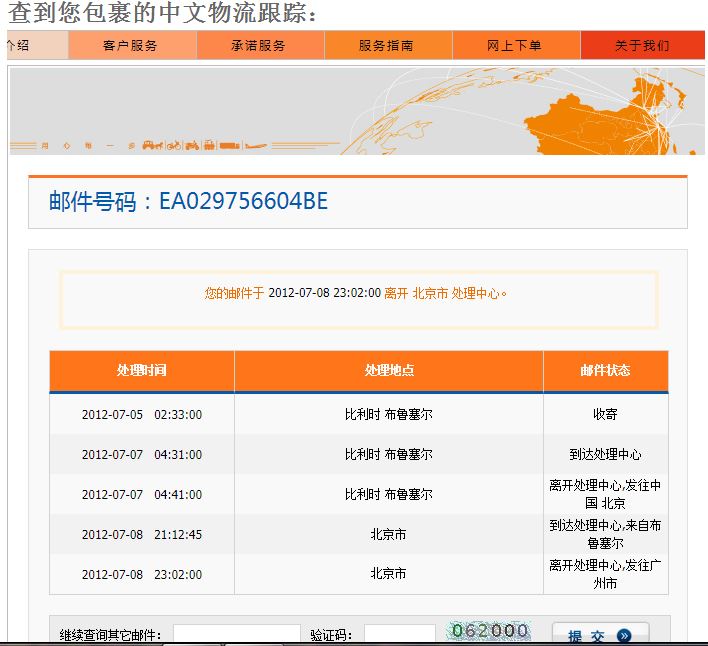Open the 承诺服务 menu tab
The image size is (708, 646).
click(x=259, y=45)
